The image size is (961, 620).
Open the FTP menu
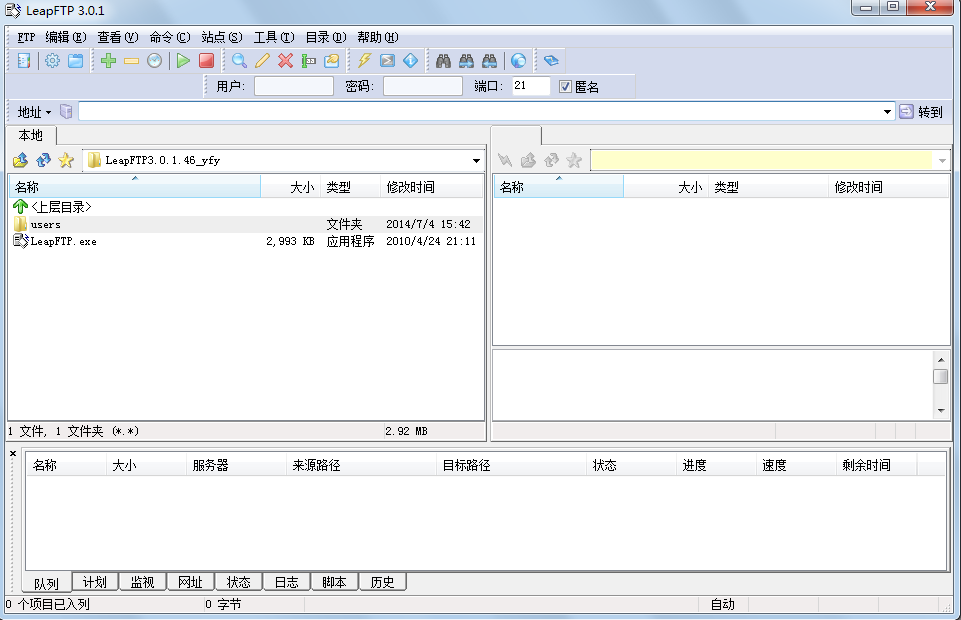point(26,37)
